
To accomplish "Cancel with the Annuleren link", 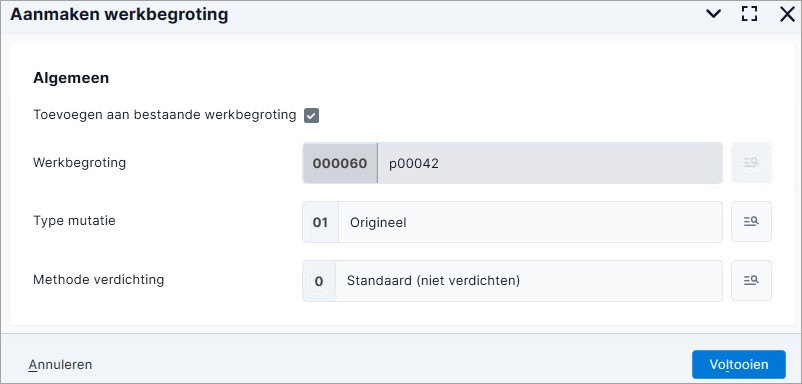I will (60, 365).
